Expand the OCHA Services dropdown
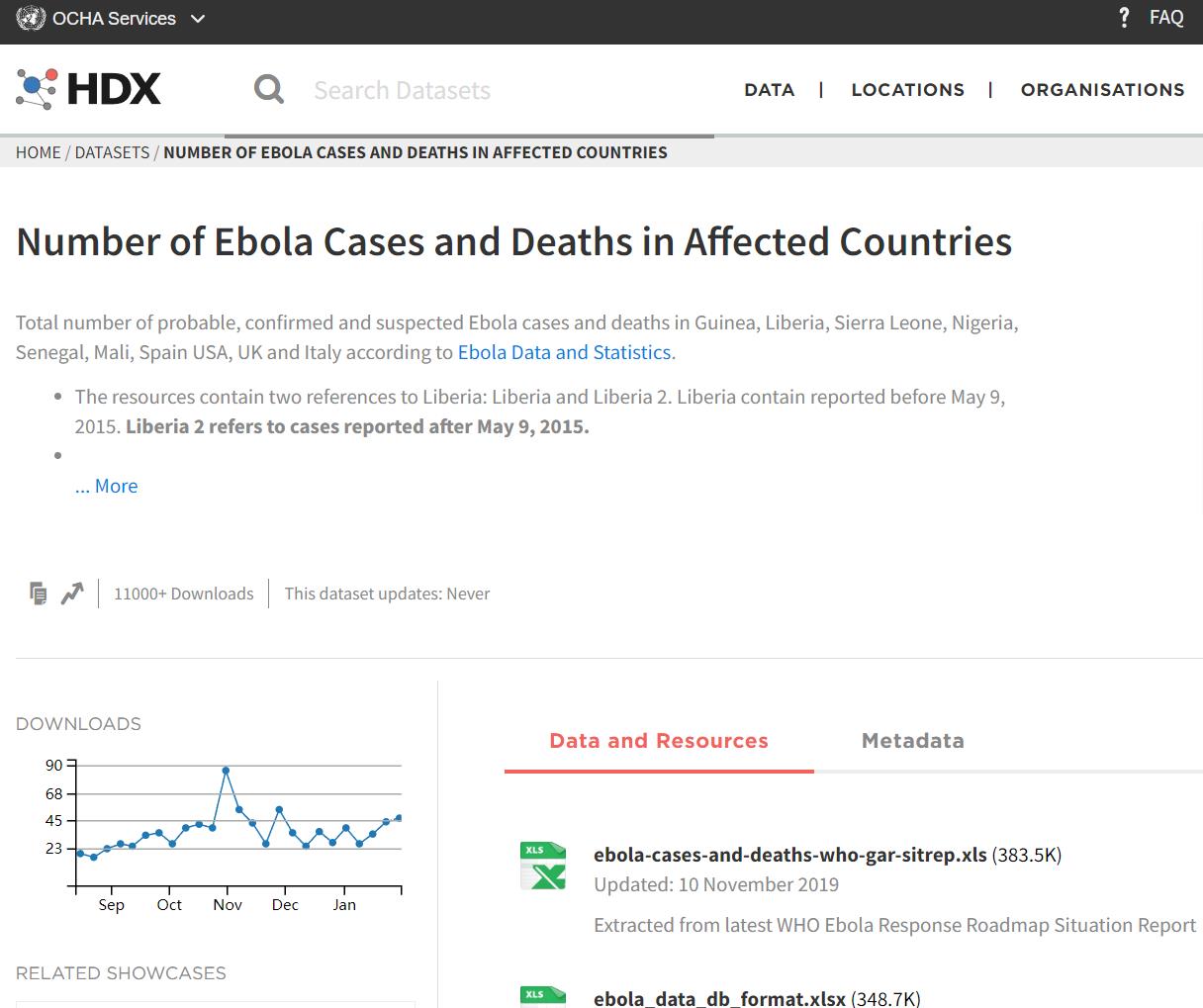This screenshot has height=1008, width=1203. point(198,18)
